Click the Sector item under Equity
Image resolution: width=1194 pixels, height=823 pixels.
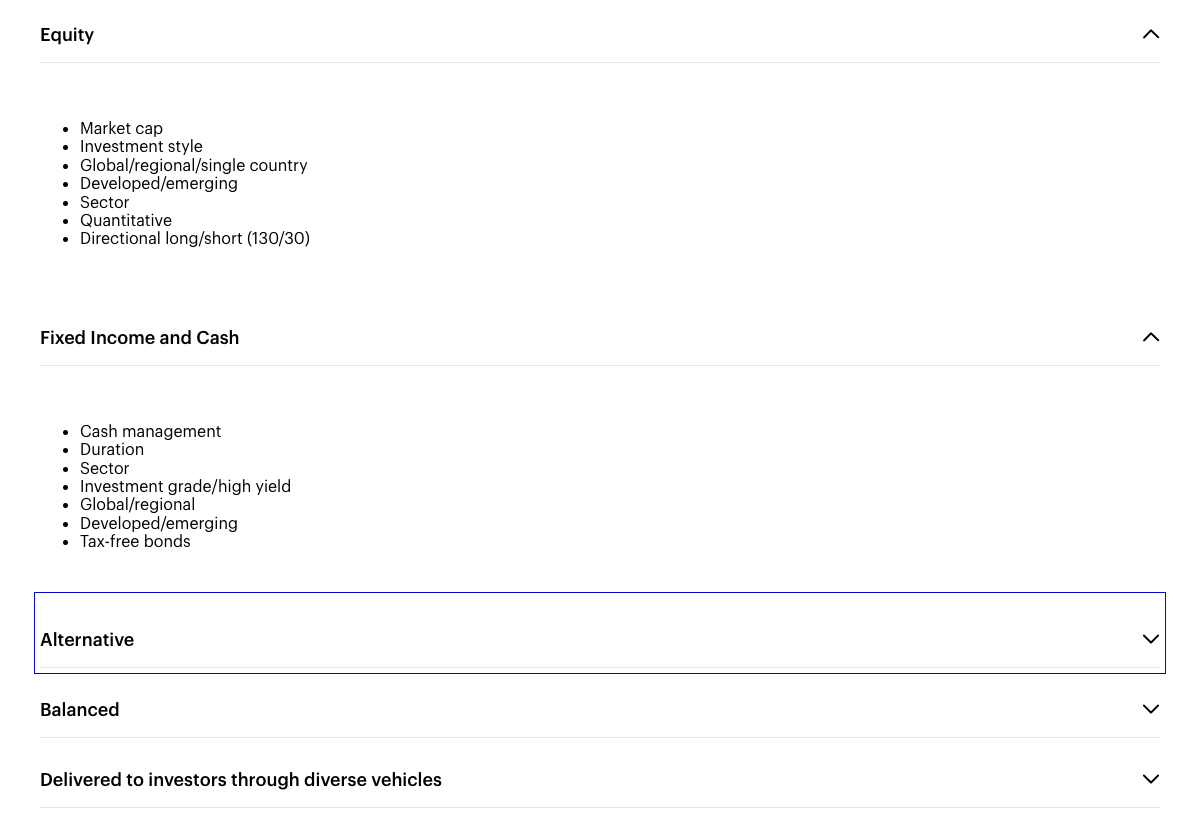click(x=104, y=202)
